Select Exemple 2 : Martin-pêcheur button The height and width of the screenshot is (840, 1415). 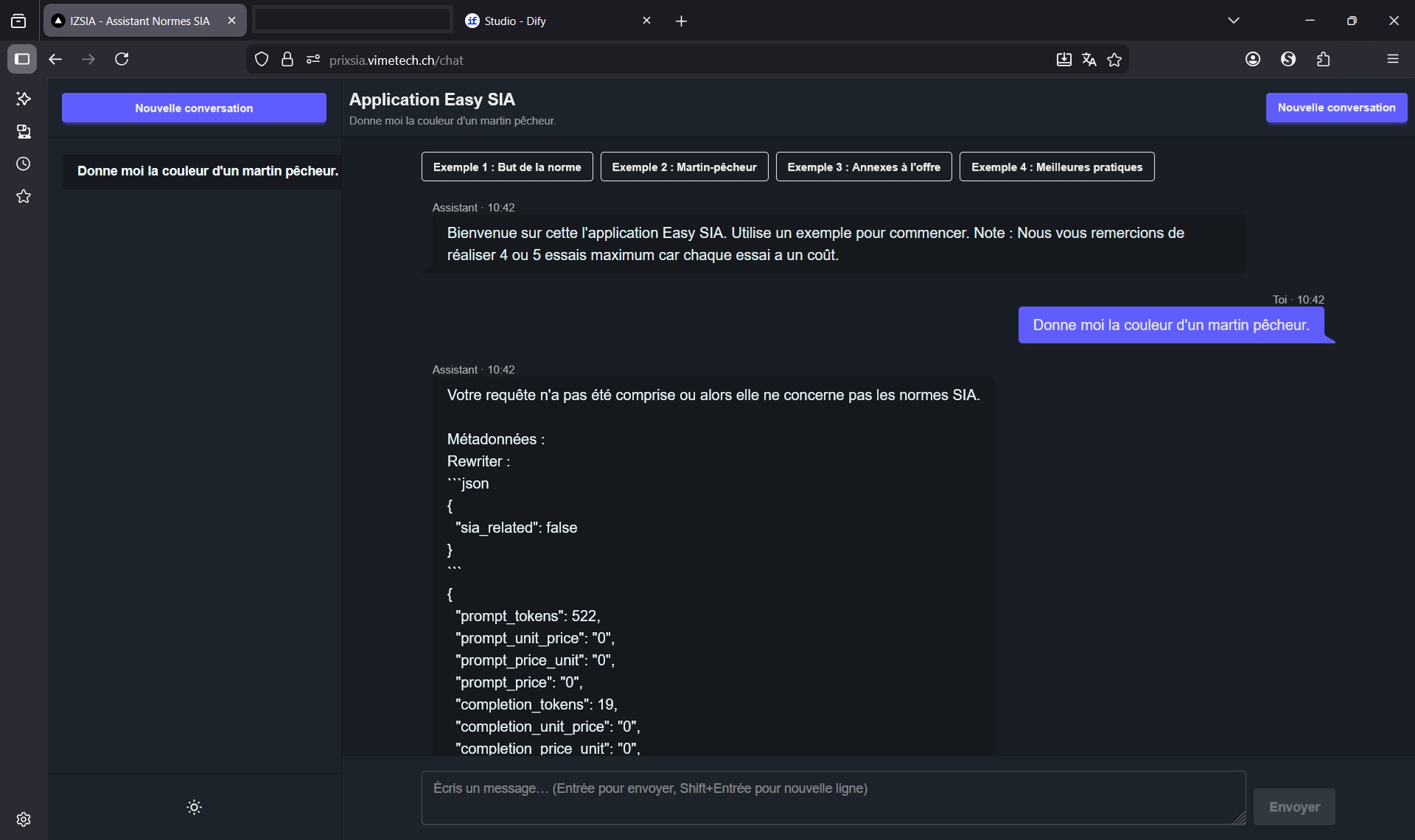click(x=684, y=167)
